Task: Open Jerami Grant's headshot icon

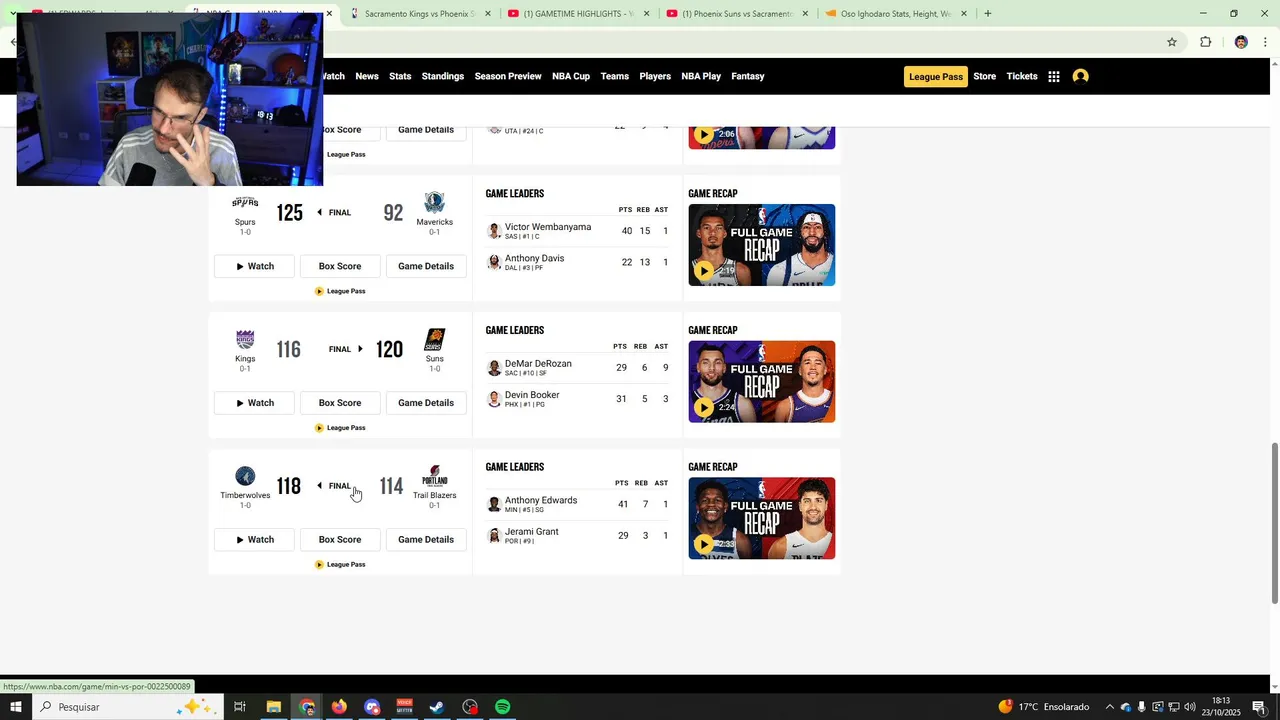Action: coord(494,536)
